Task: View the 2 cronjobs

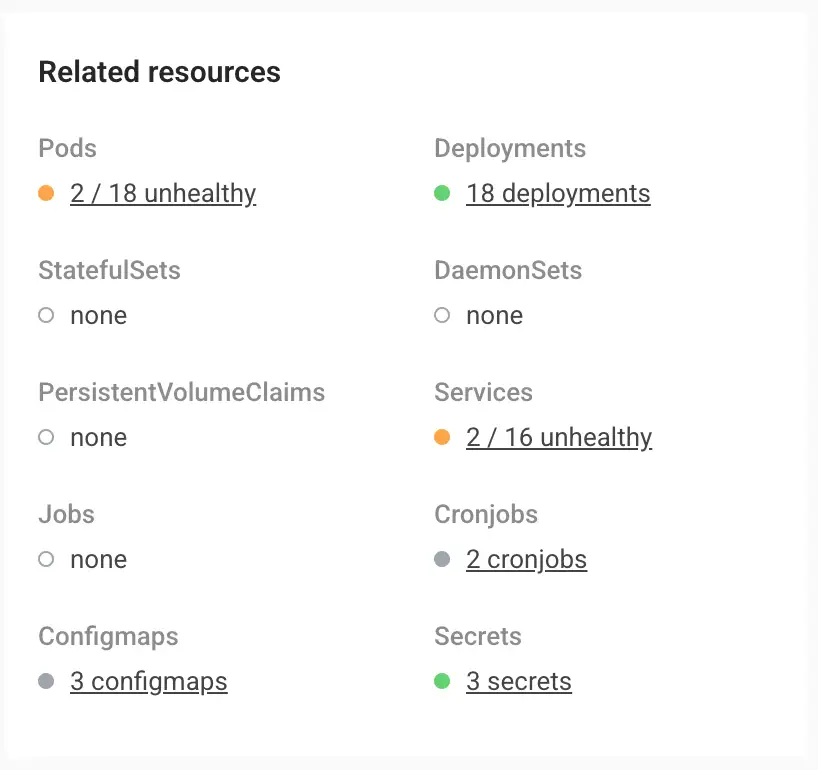Action: [x=526, y=559]
